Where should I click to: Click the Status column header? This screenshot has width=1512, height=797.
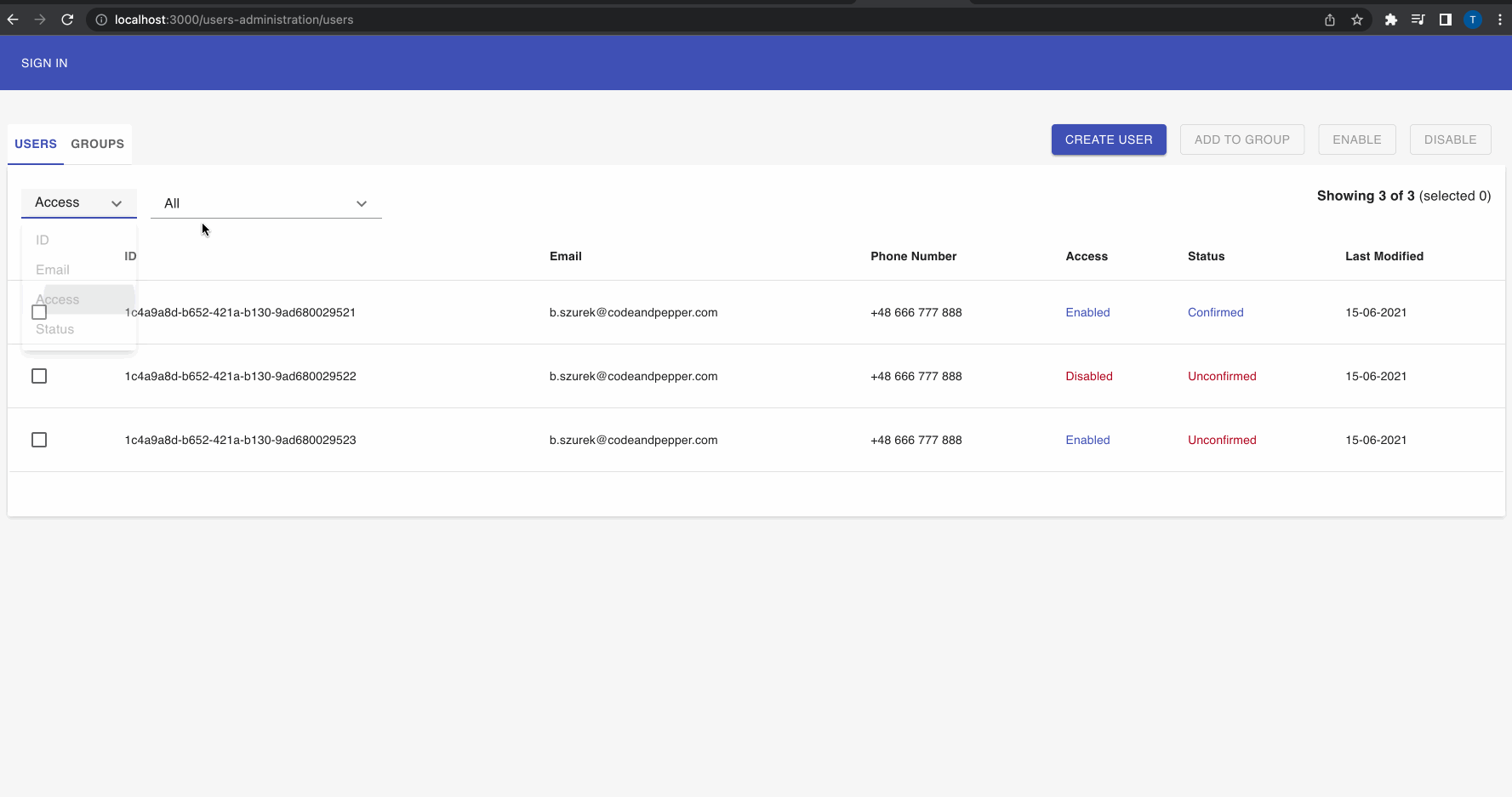tap(1207, 256)
